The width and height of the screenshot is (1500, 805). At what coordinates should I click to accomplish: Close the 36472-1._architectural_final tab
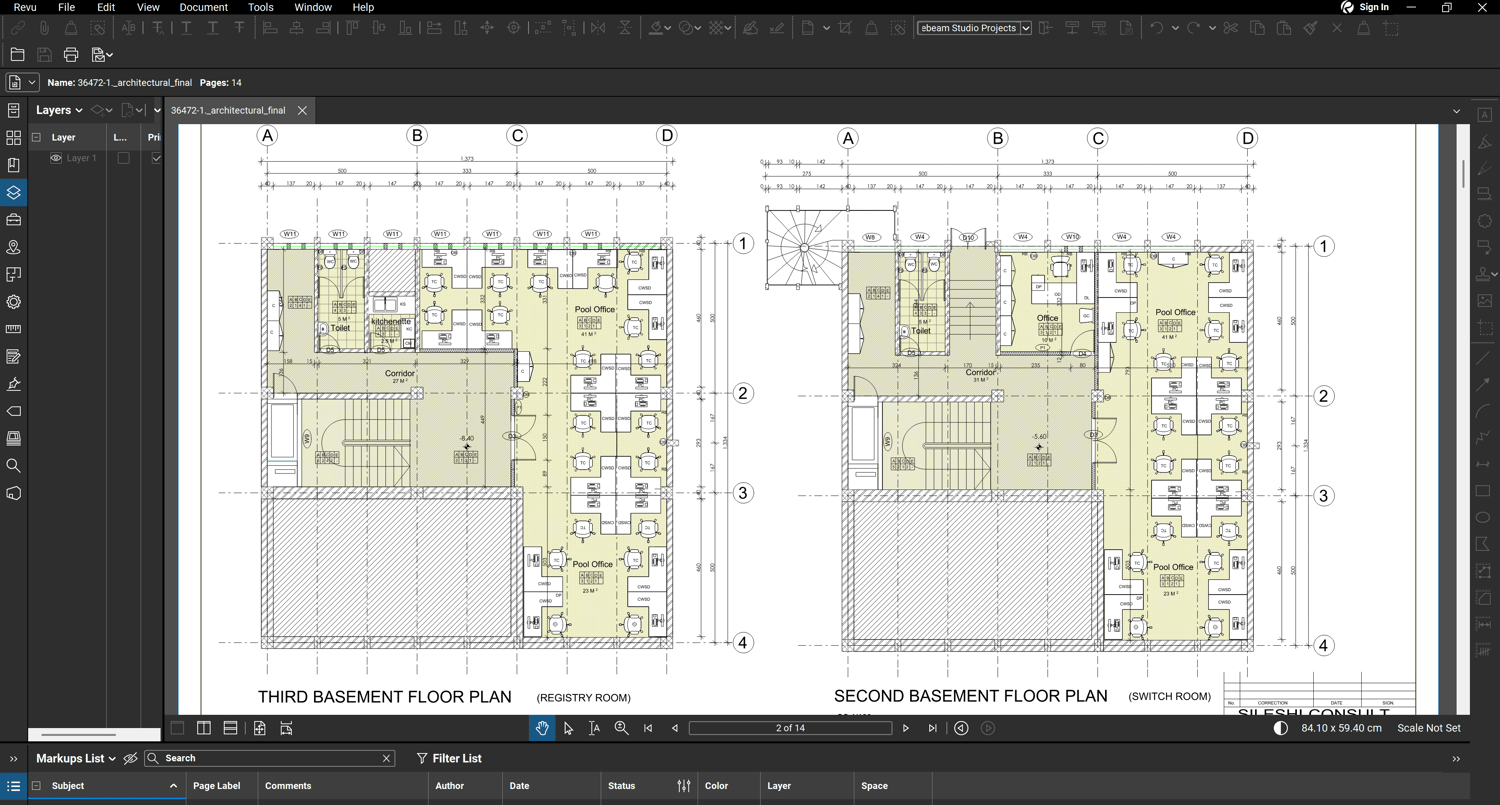point(302,110)
